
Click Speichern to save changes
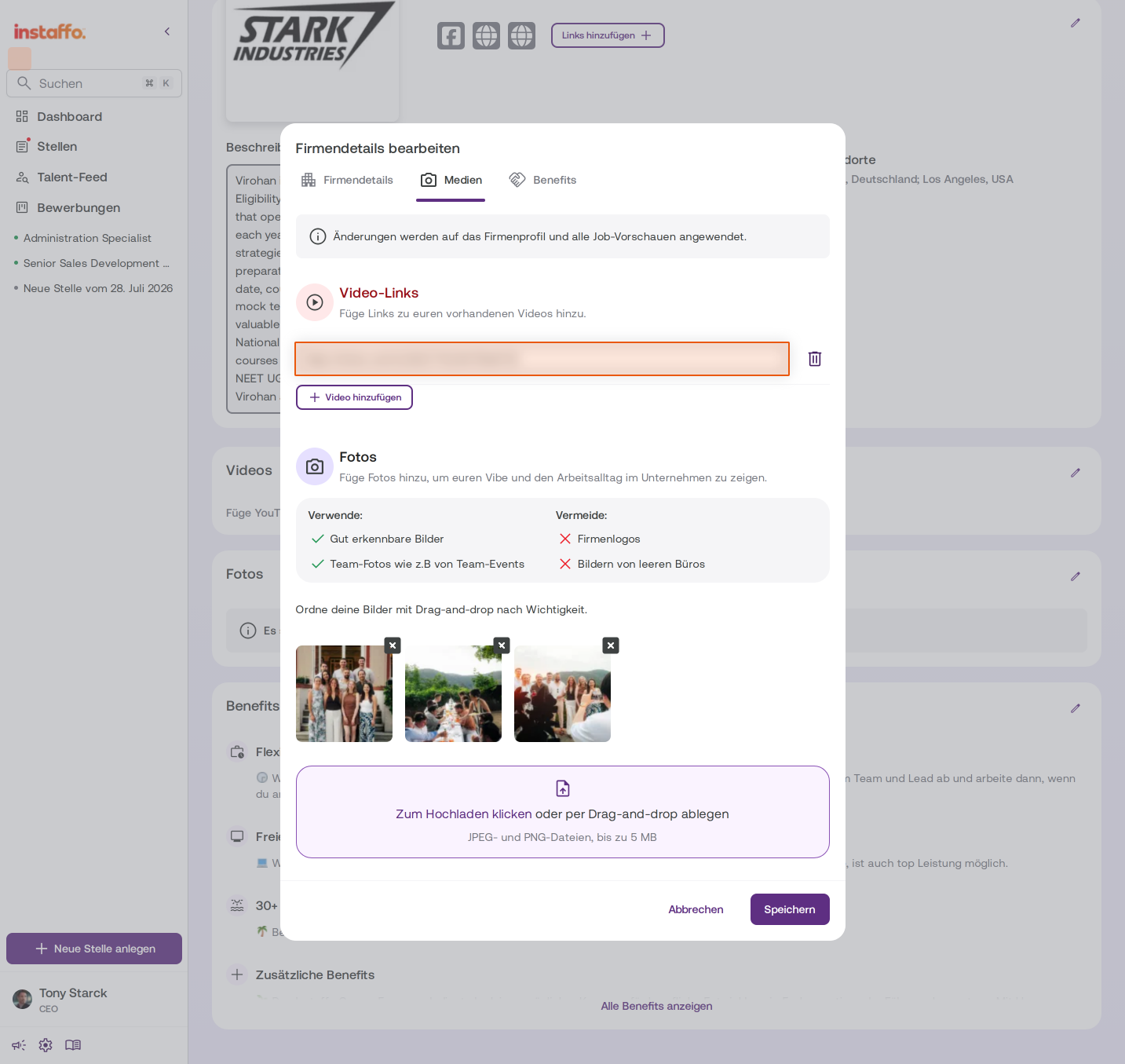[x=790, y=909]
